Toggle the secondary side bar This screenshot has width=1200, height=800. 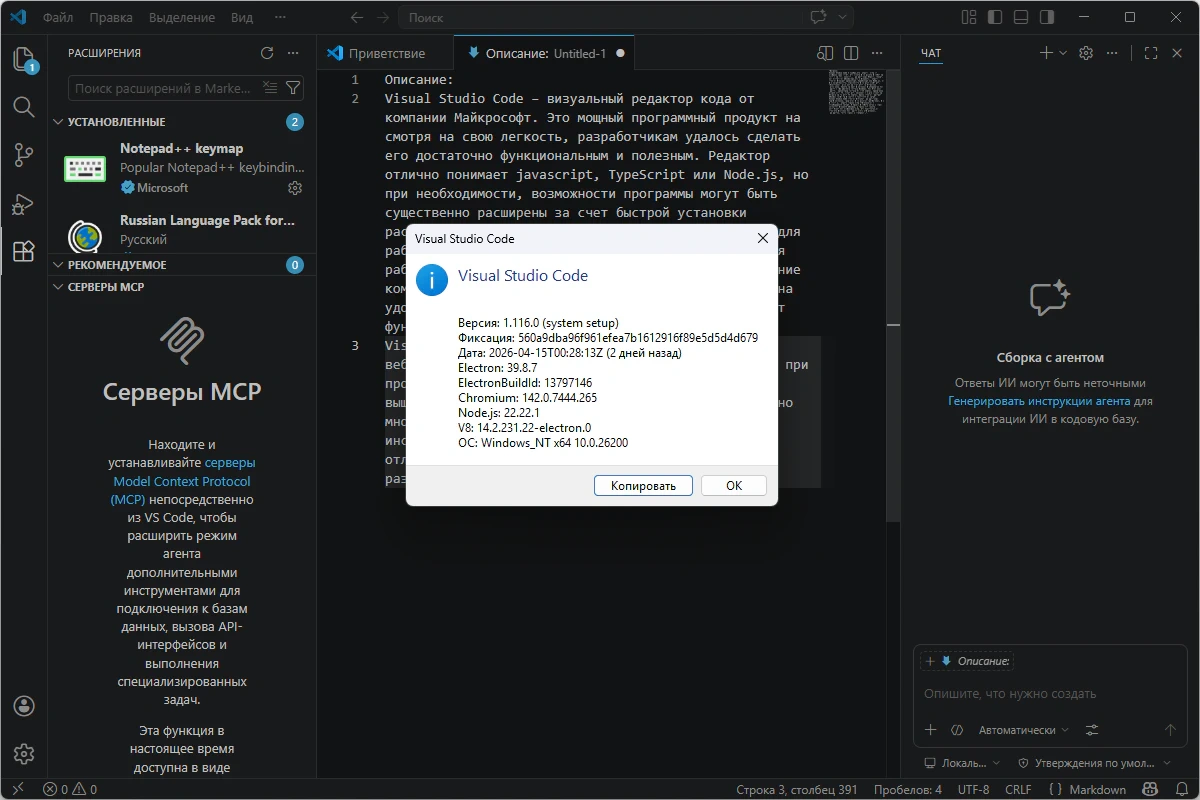(x=1046, y=18)
